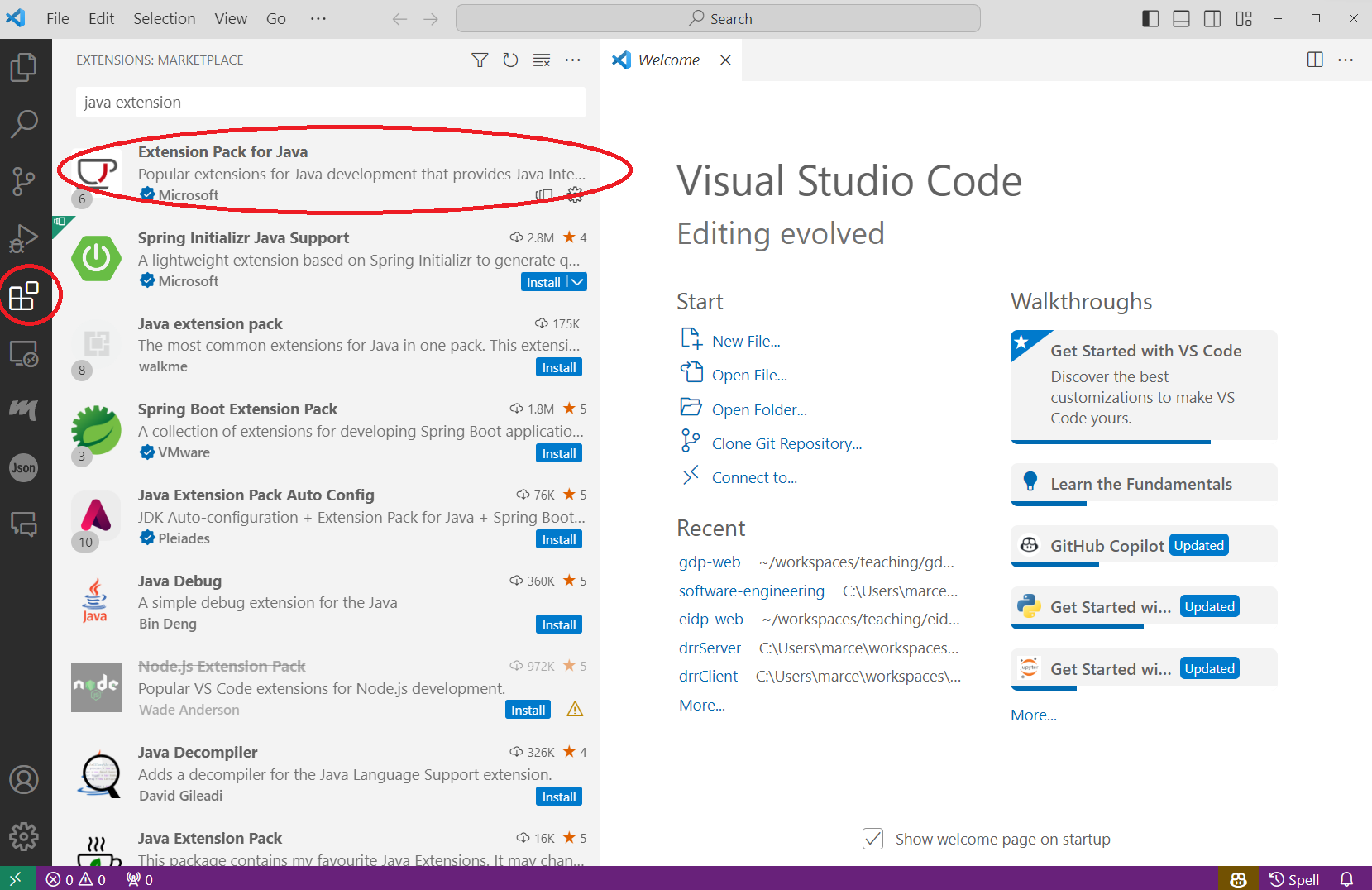Click the extensions search field

[331, 102]
